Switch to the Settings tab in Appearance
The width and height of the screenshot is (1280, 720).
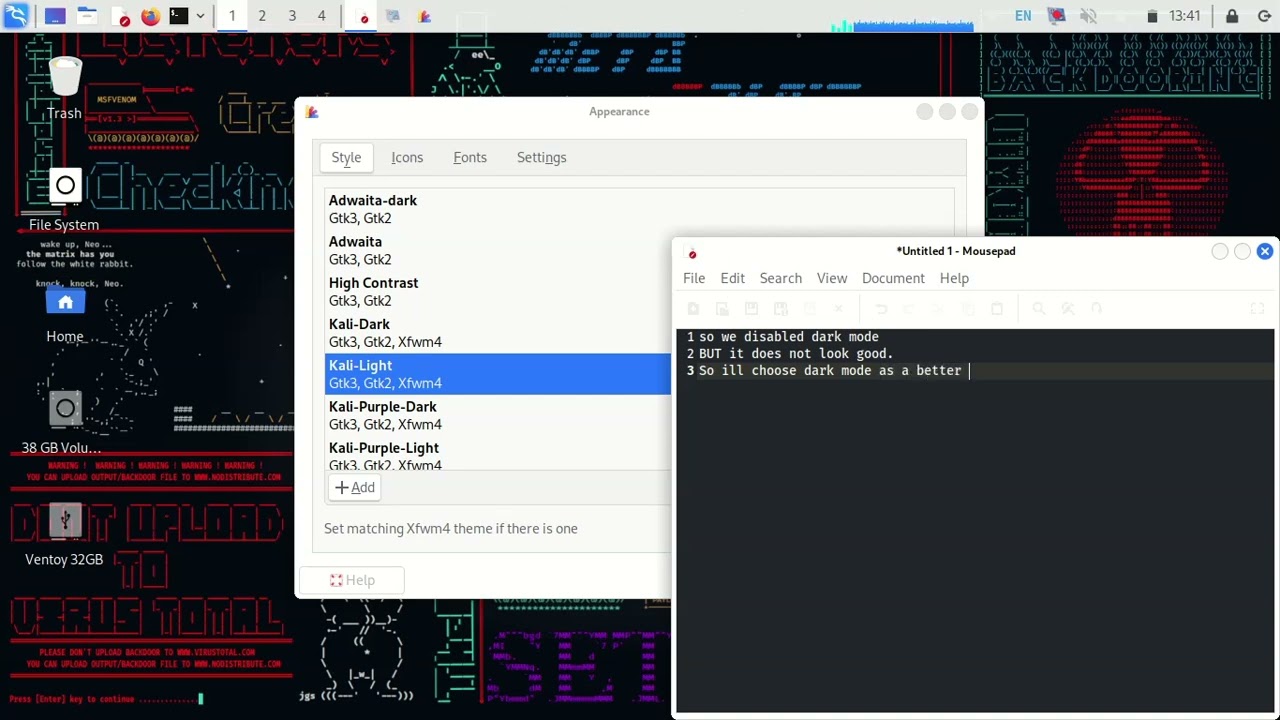click(541, 157)
